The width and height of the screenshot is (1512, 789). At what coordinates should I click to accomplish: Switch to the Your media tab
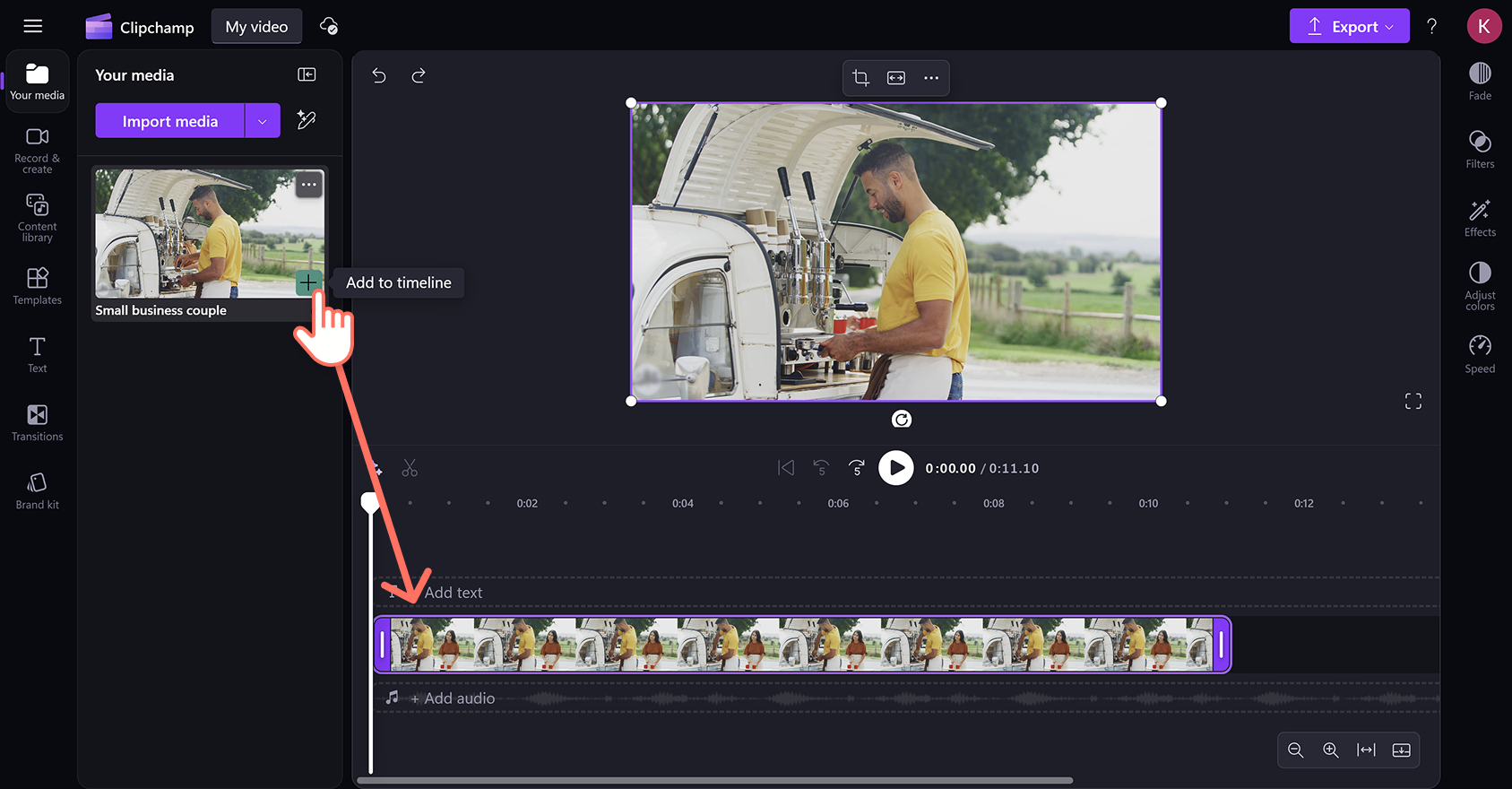(38, 82)
